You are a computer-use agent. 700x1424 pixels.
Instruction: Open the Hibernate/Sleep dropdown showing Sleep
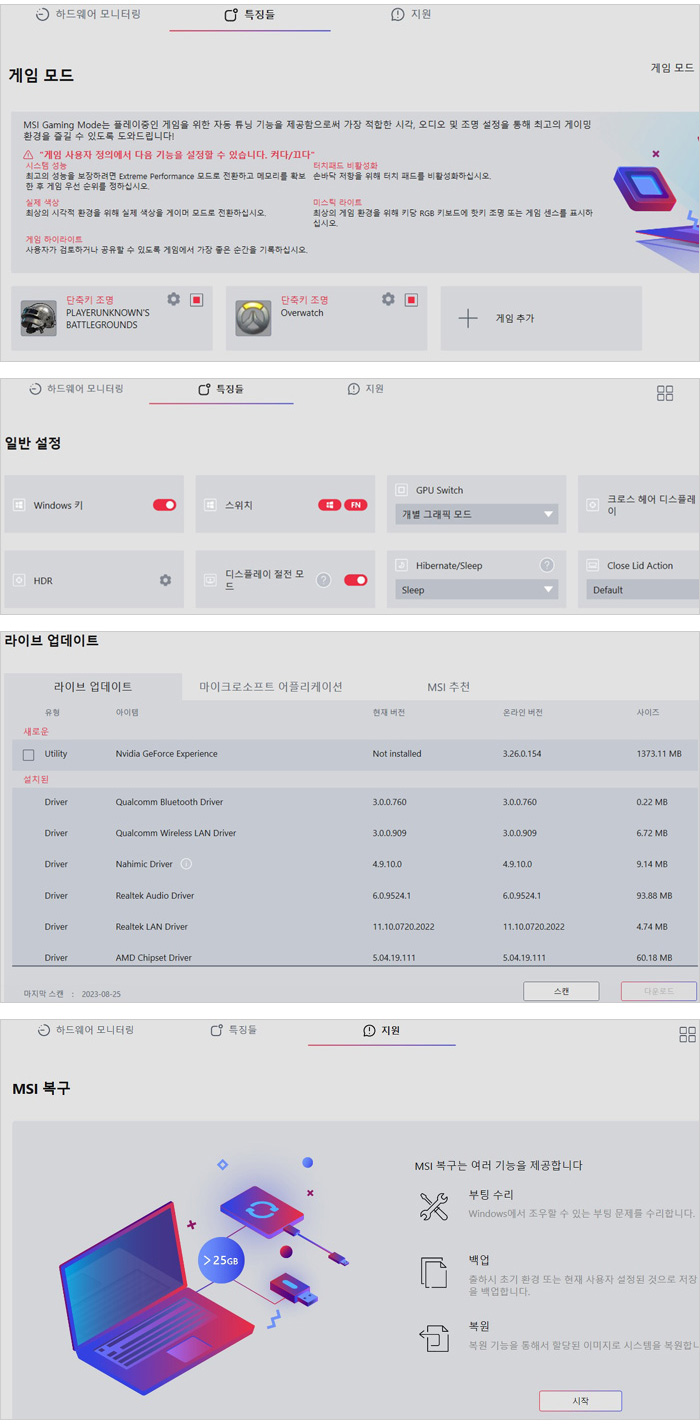click(476, 590)
